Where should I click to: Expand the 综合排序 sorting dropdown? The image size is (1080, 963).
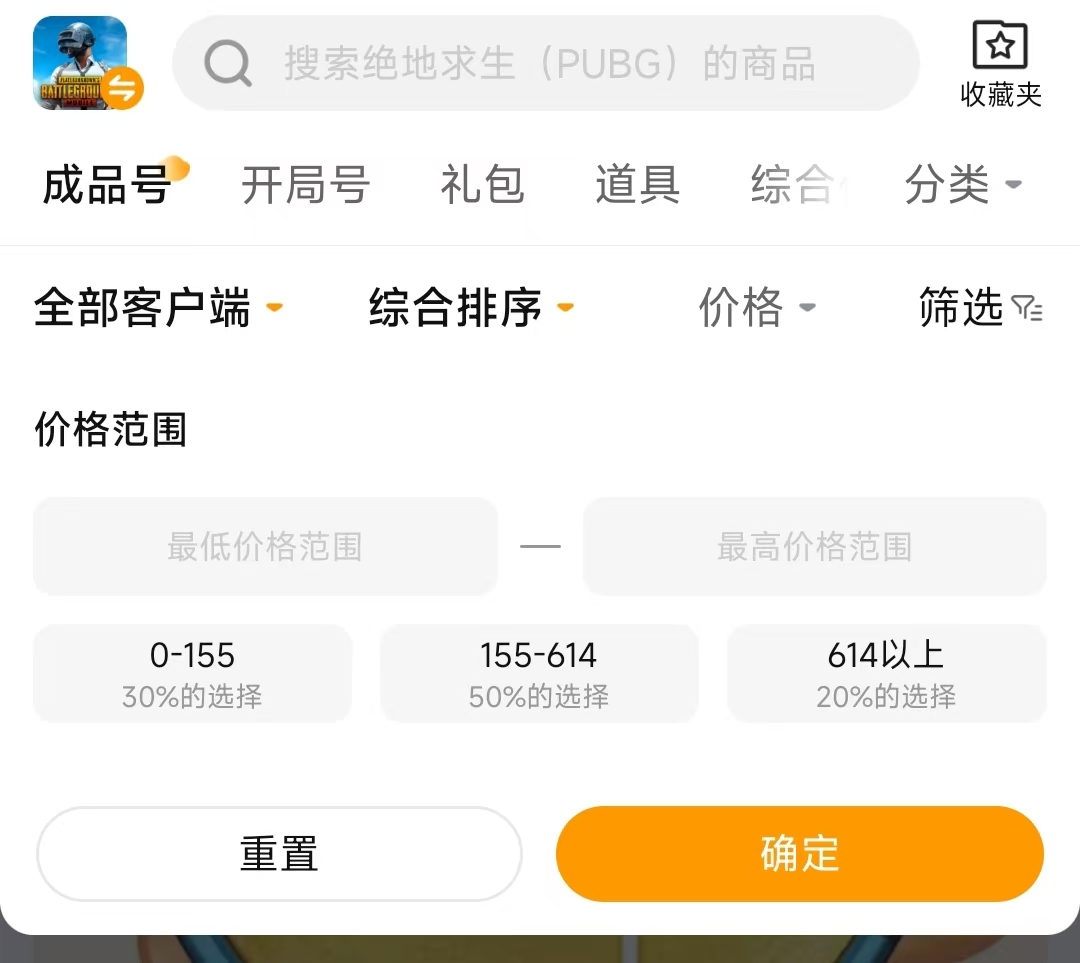point(471,307)
